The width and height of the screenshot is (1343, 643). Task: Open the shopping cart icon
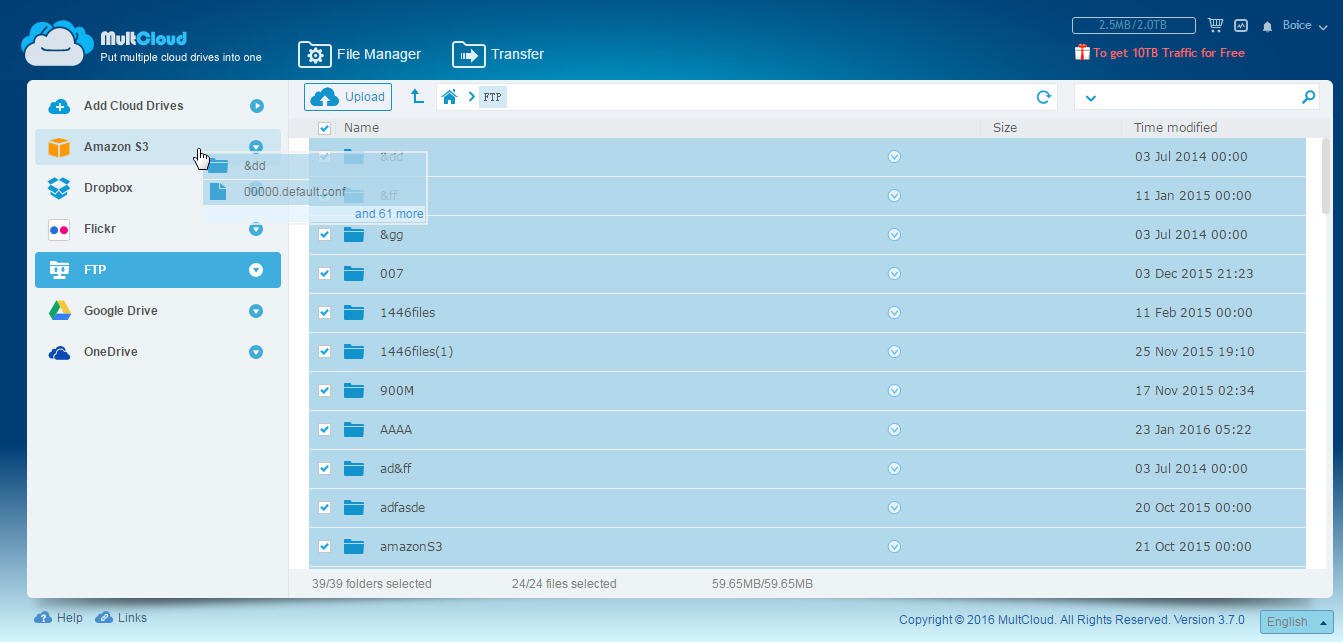[1215, 25]
